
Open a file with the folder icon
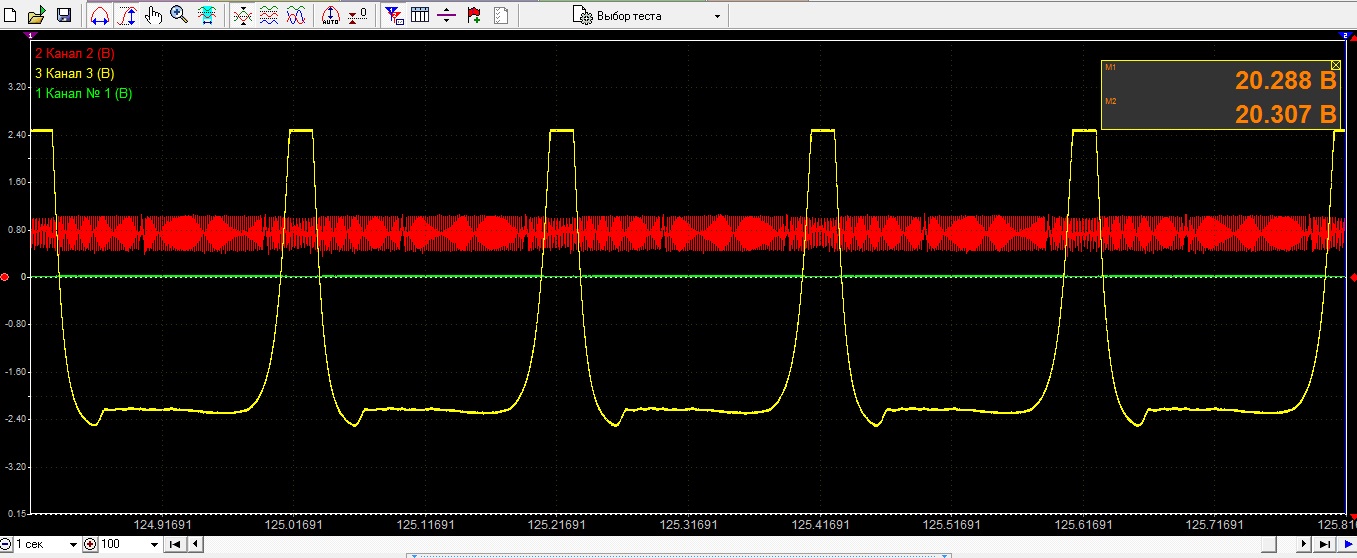tap(36, 15)
